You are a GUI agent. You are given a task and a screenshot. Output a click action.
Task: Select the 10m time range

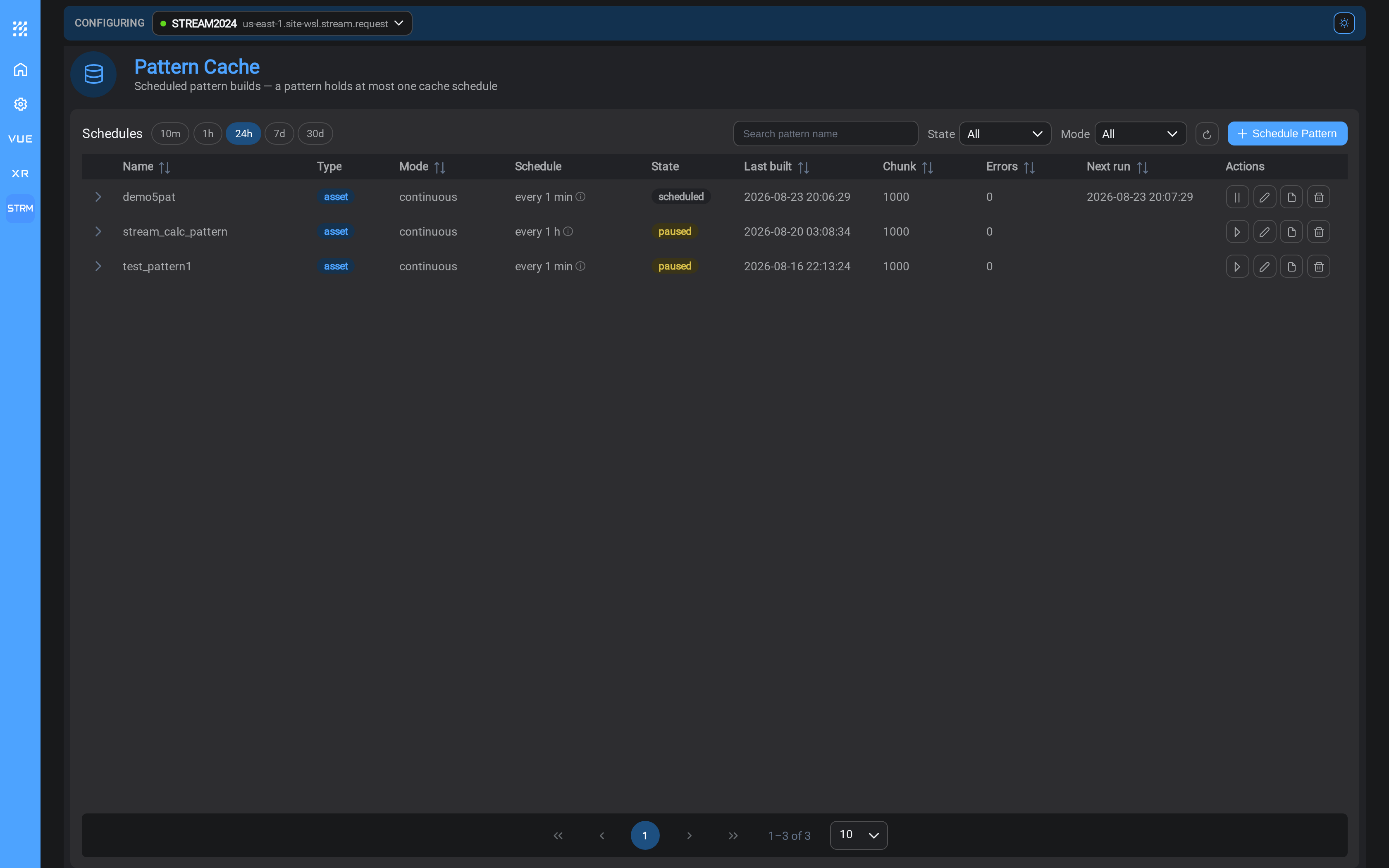(170, 134)
